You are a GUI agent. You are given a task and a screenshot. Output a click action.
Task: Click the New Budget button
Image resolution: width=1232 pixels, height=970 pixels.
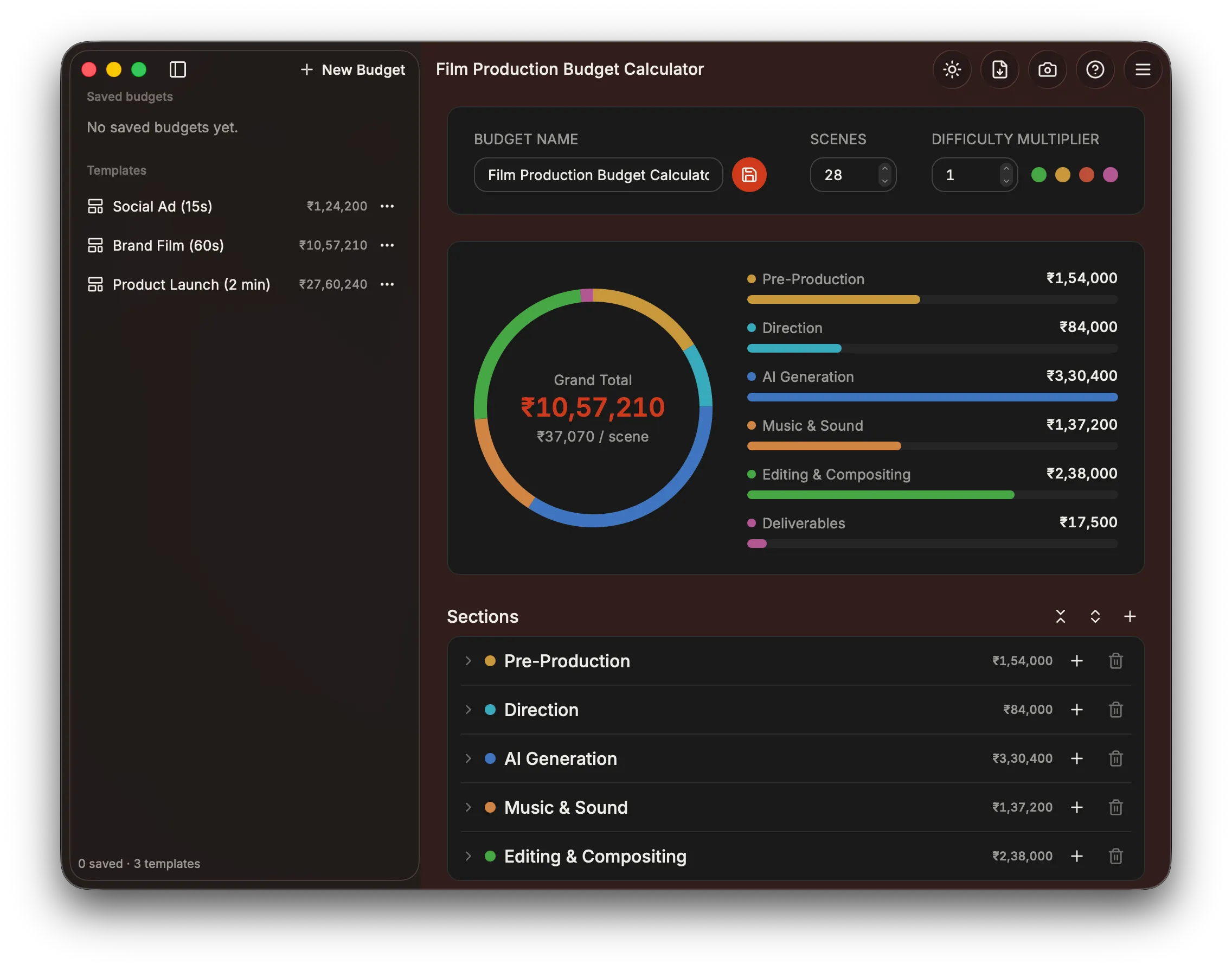(x=352, y=70)
